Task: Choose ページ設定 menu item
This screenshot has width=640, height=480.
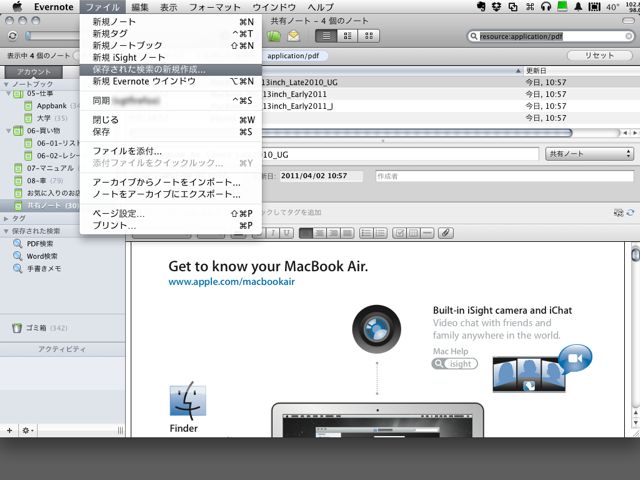Action: [171, 213]
